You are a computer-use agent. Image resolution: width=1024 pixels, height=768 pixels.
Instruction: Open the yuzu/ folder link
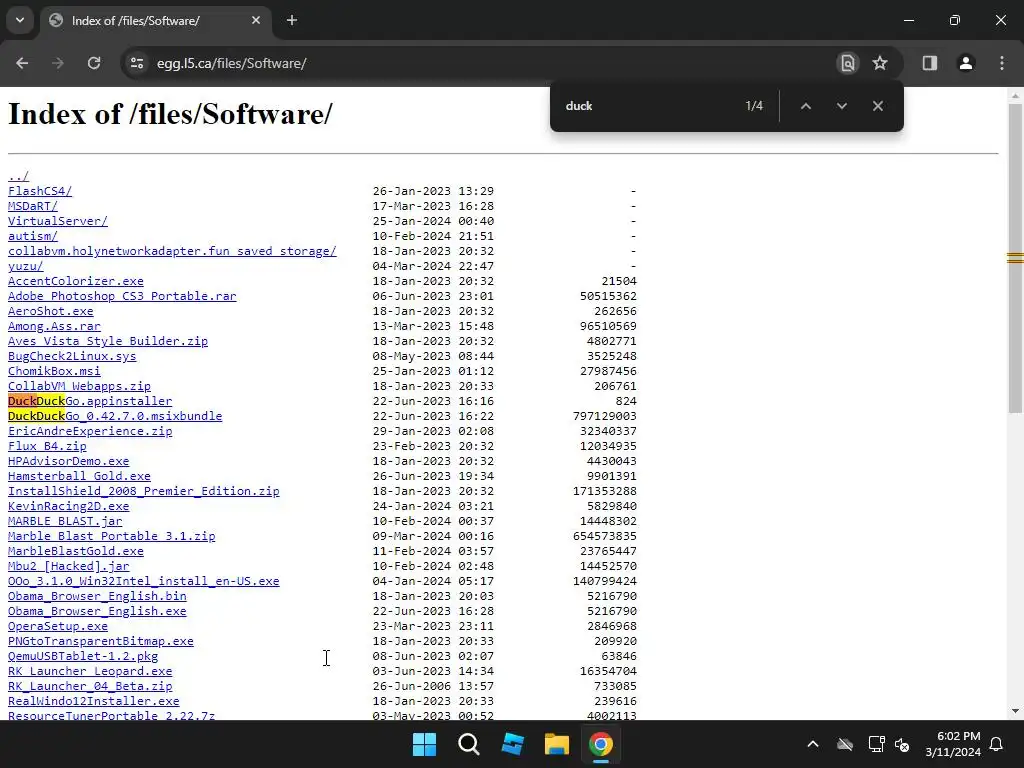(x=25, y=266)
